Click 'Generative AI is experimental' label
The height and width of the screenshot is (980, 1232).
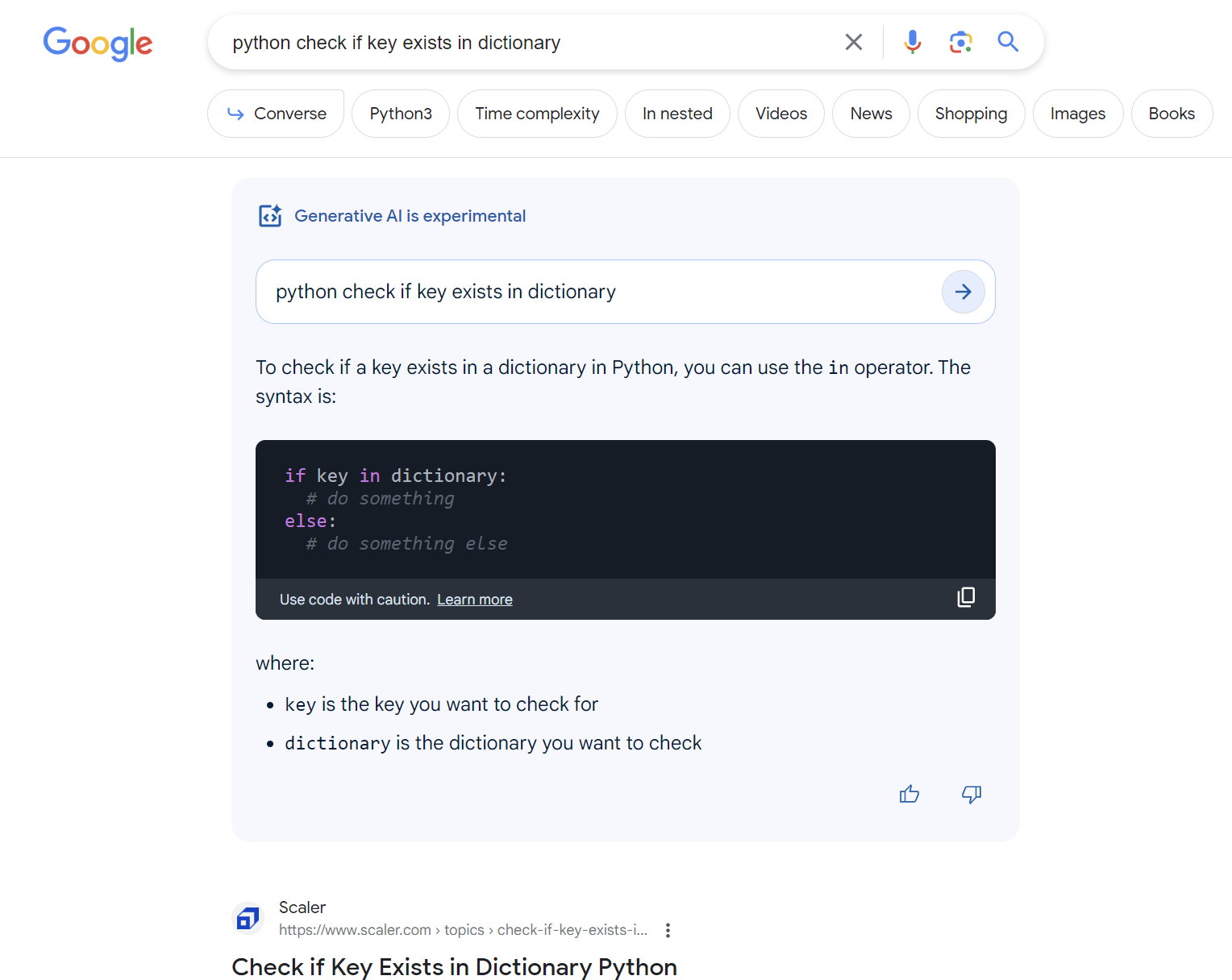tap(410, 216)
